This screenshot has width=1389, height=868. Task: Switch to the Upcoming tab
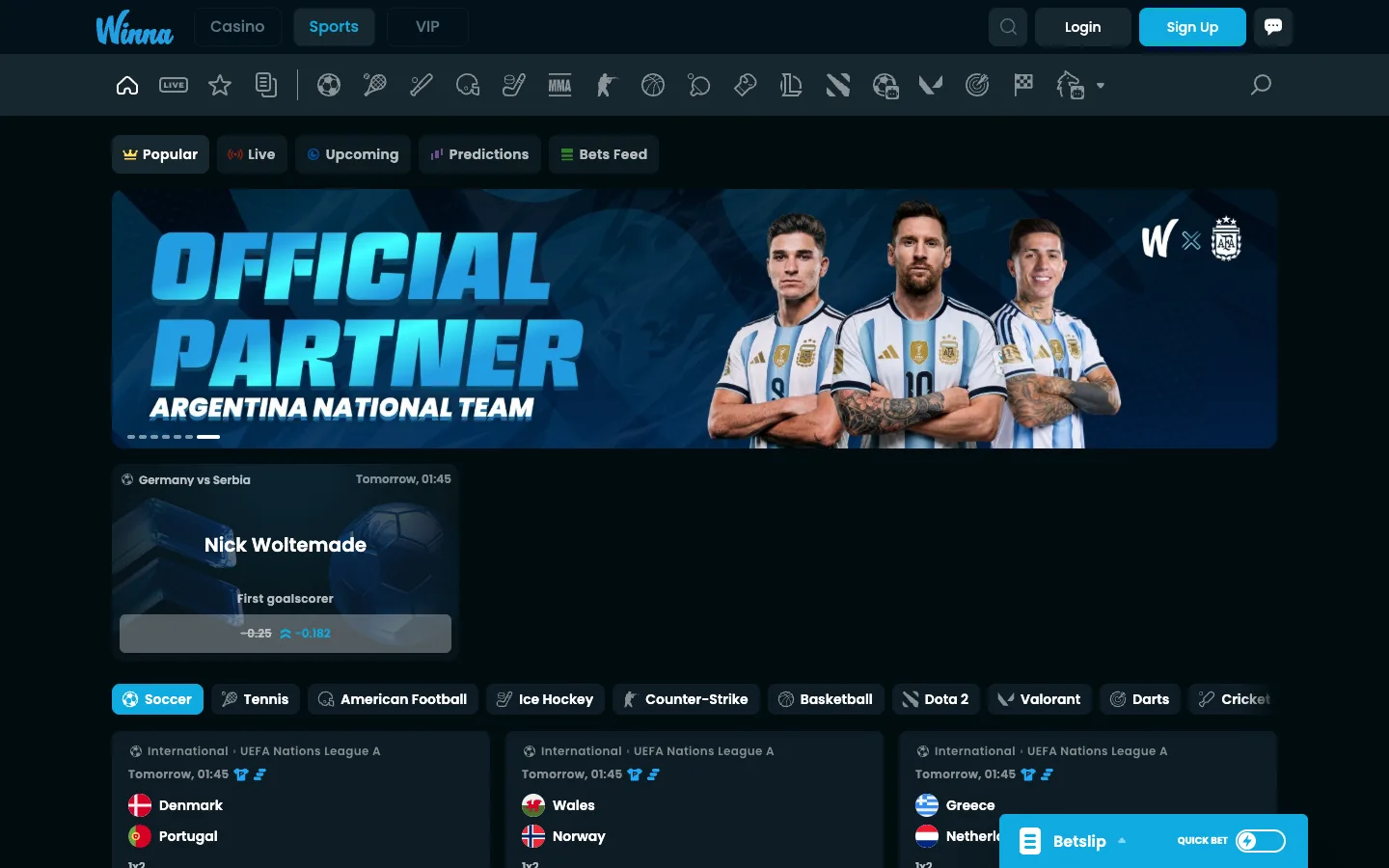click(x=353, y=154)
